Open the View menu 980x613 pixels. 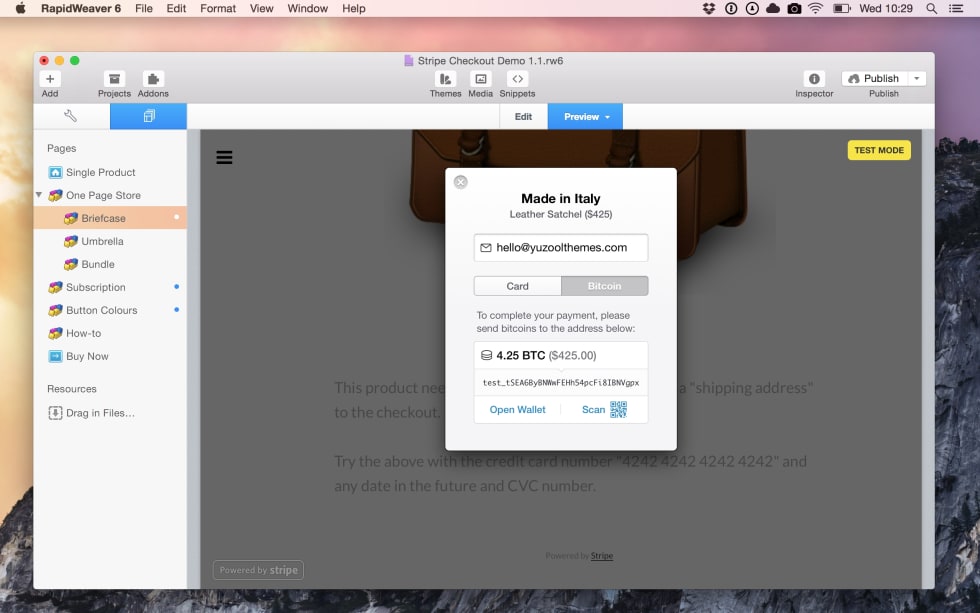[x=261, y=8]
